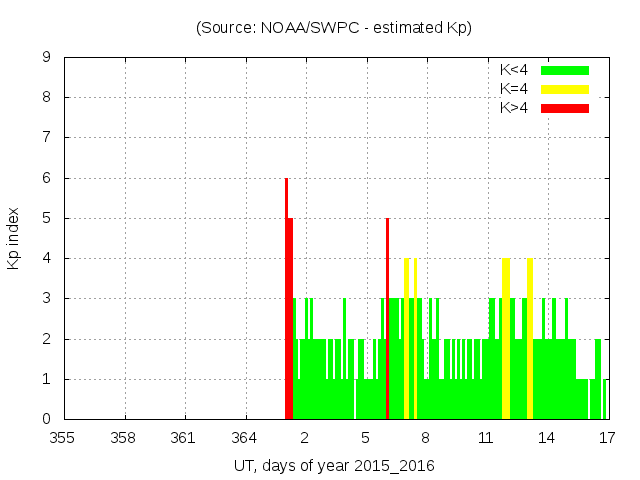This screenshot has height=480, width=640.
Task: Click the isolated red bar near day 6
Action: click(387, 320)
